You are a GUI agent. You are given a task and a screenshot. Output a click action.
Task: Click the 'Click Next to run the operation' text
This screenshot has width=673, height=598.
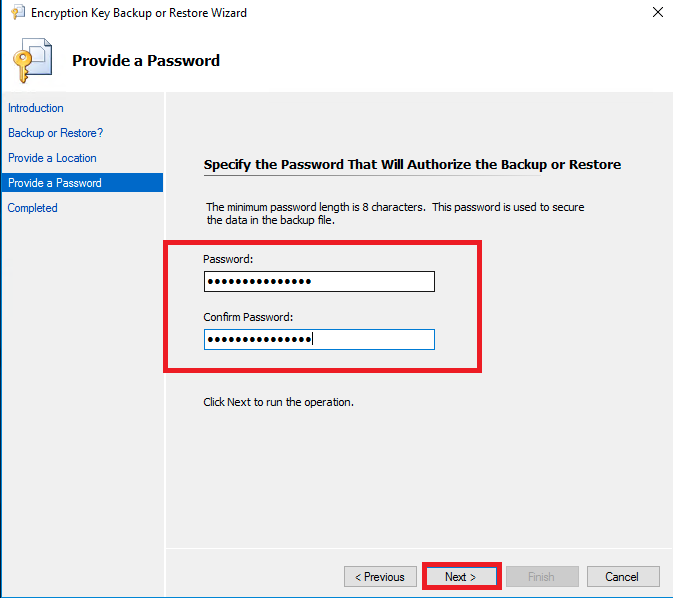point(279,402)
